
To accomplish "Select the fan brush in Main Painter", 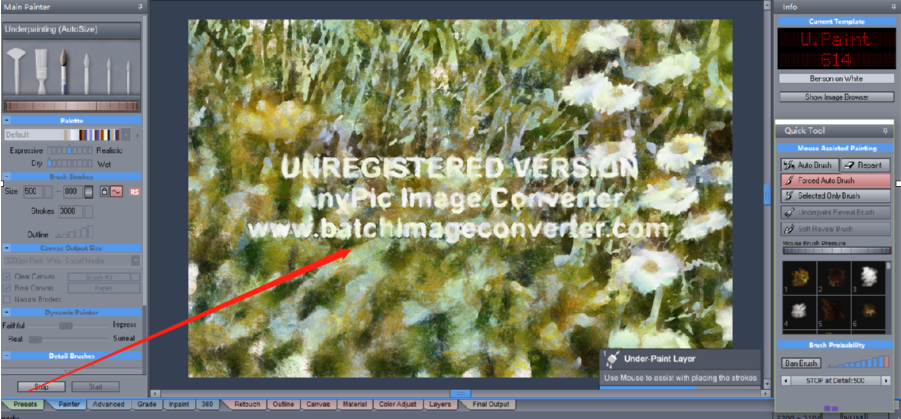I will click(x=16, y=71).
